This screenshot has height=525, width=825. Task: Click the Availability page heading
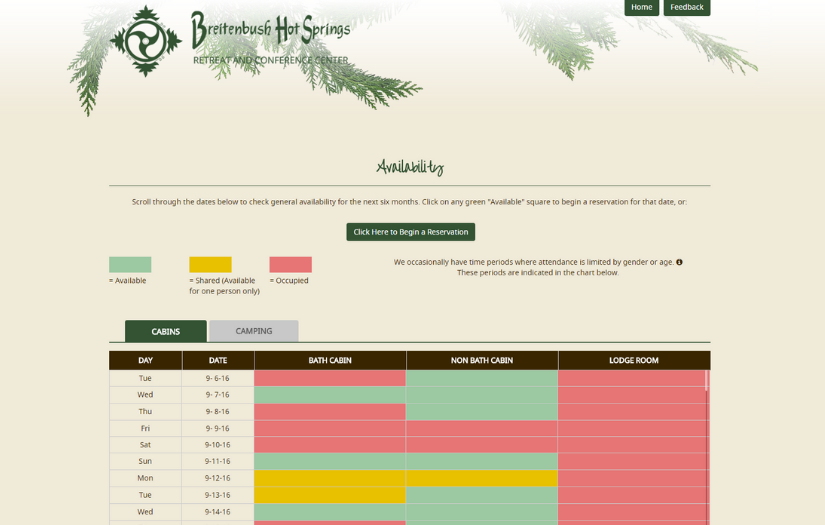pos(410,167)
